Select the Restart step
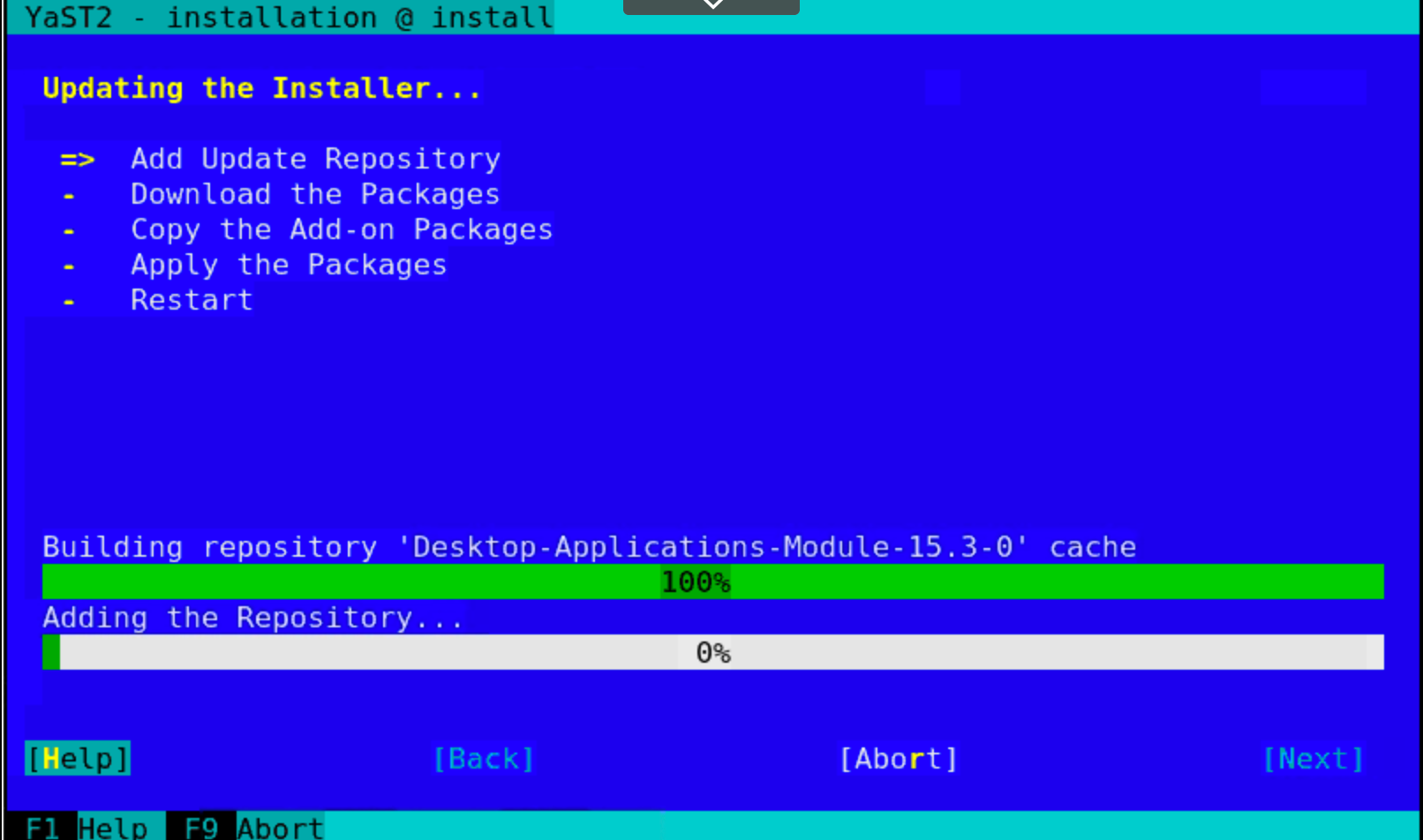1423x840 pixels. 191,300
